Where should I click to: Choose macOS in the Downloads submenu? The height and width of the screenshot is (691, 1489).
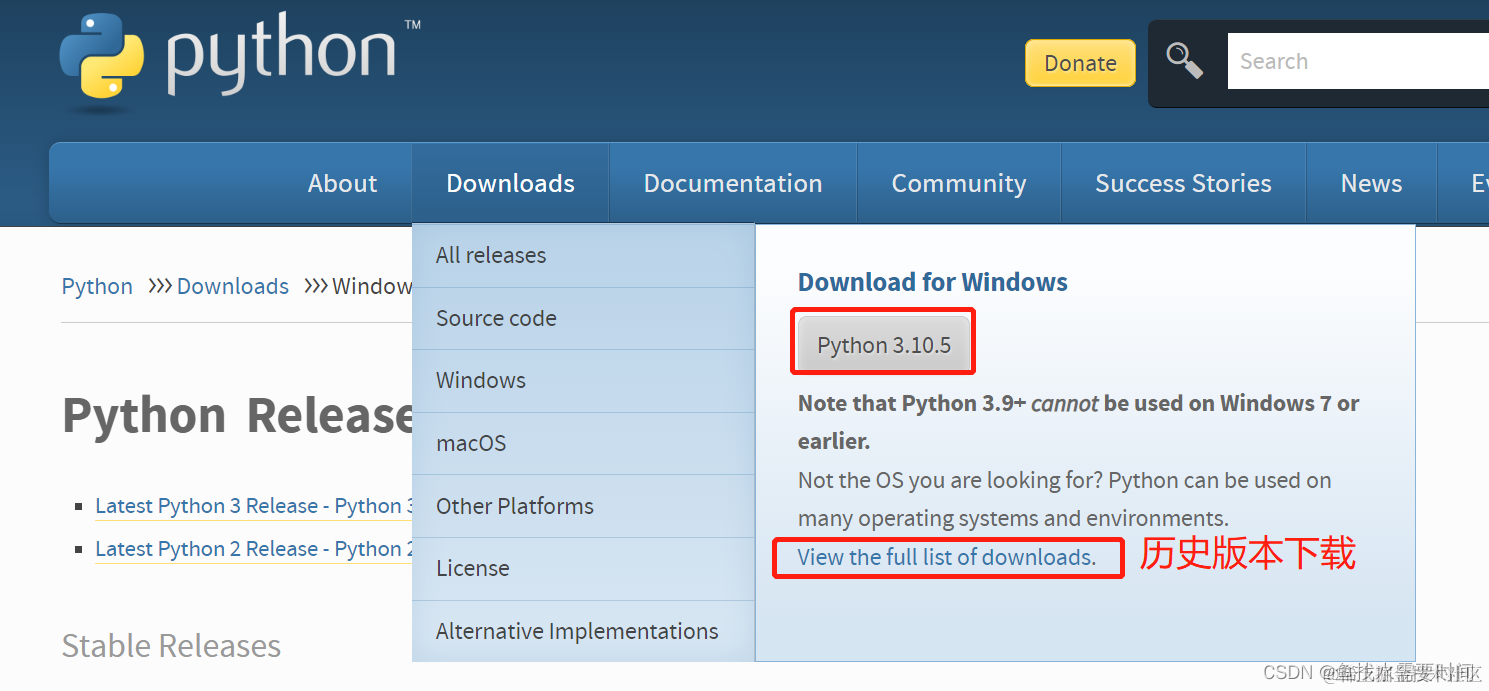(471, 443)
